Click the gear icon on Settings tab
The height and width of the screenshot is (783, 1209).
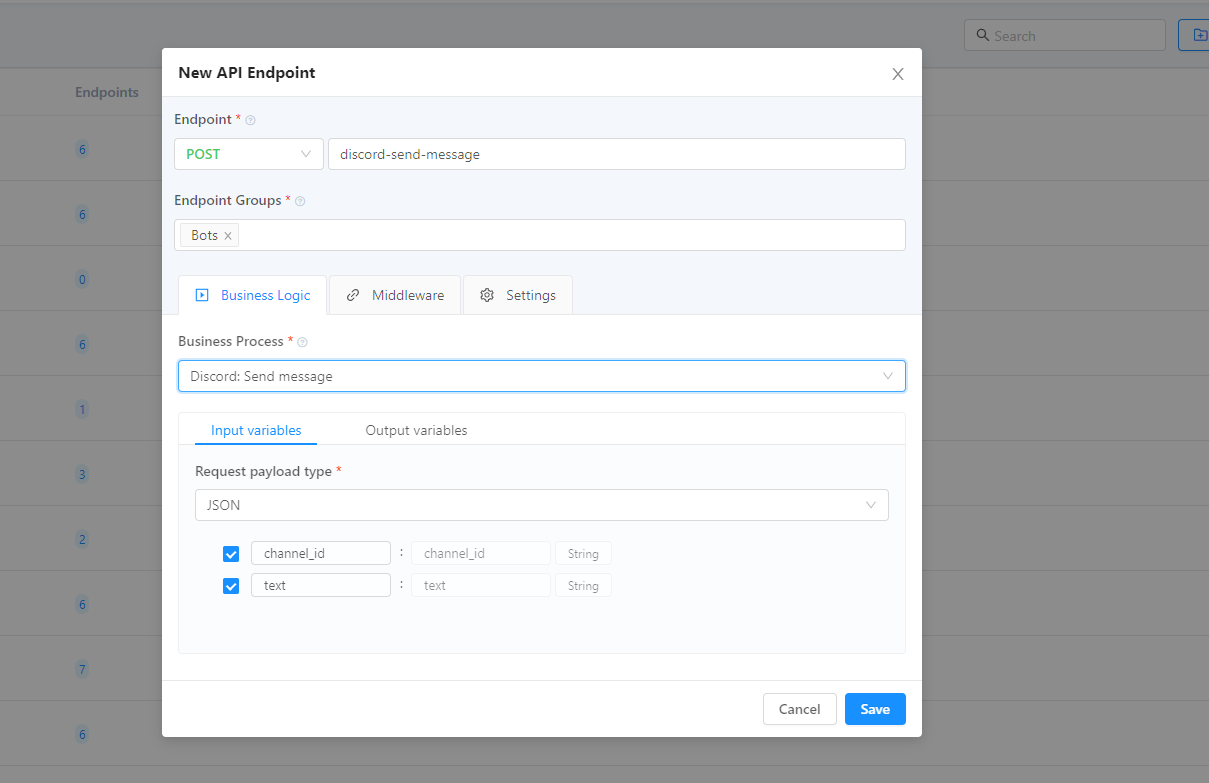pos(487,294)
